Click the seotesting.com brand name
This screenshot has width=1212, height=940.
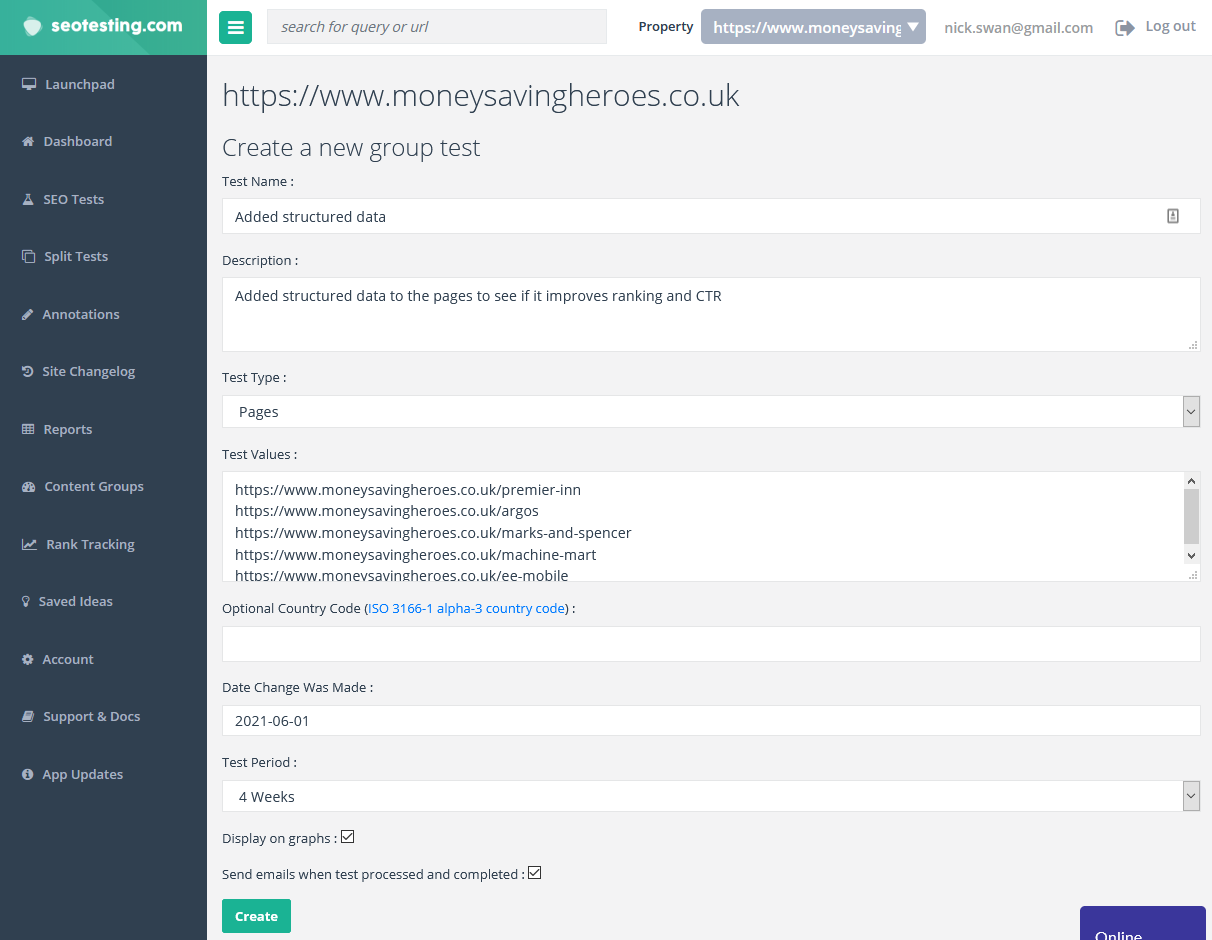pyautogui.click(x=117, y=26)
